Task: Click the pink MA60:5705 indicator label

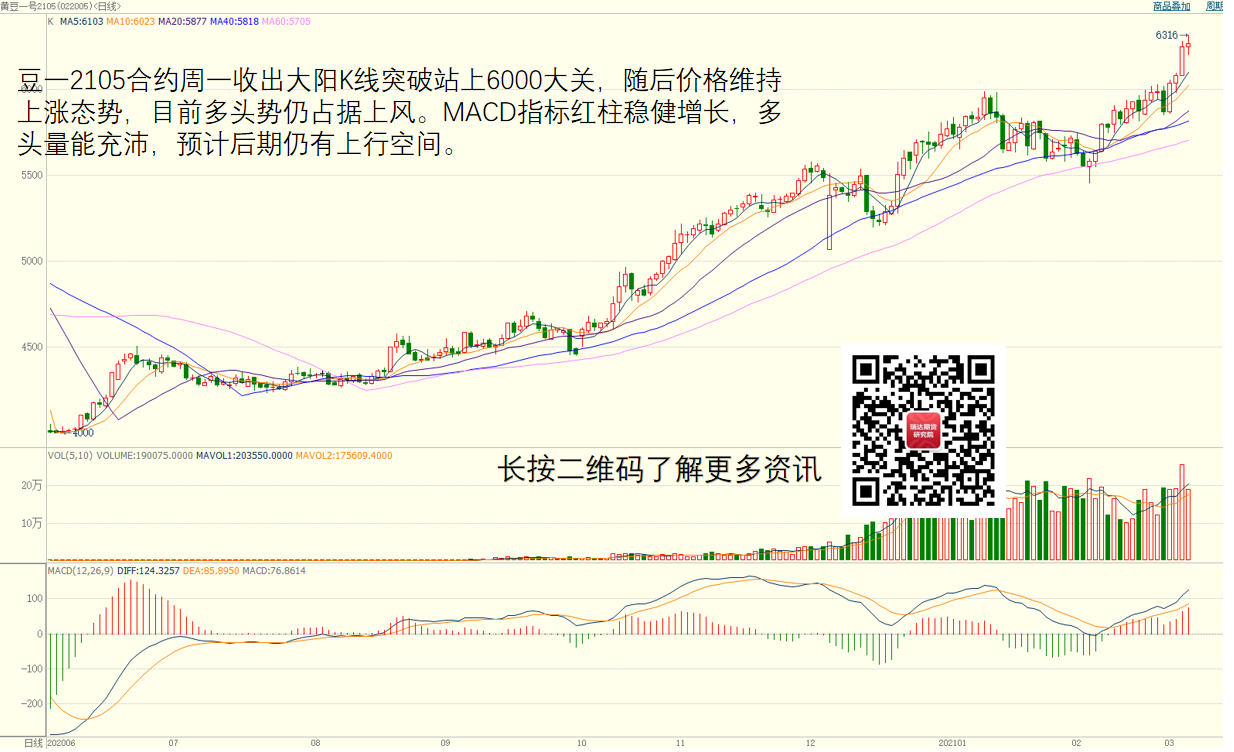Action: [x=285, y=20]
